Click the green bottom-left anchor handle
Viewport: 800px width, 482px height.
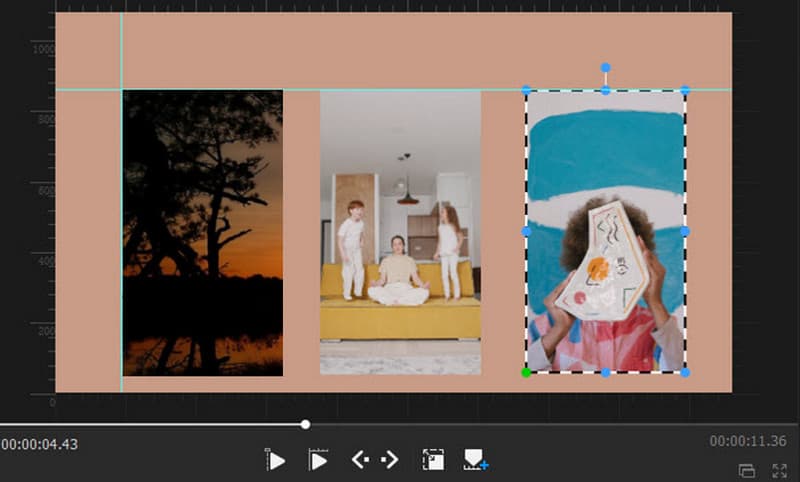[527, 373]
